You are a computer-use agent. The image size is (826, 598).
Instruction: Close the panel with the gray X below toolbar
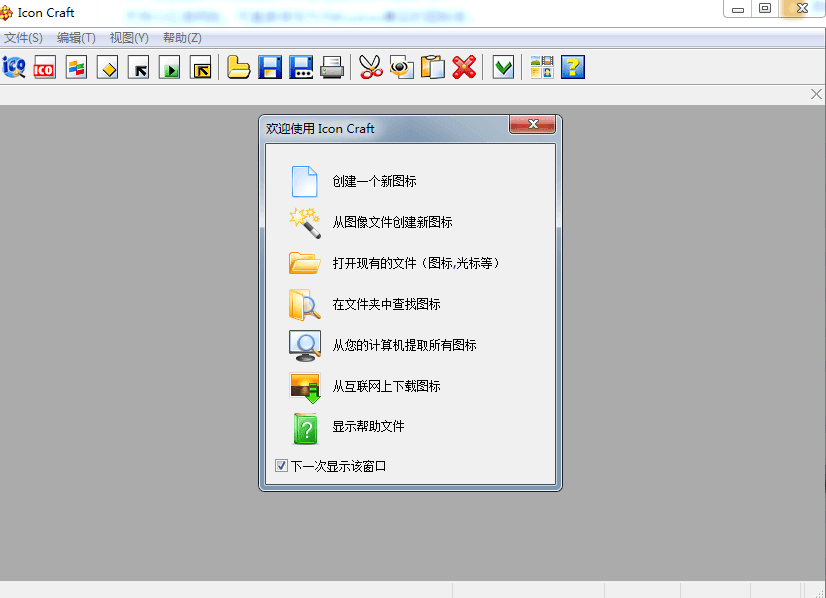(x=816, y=94)
